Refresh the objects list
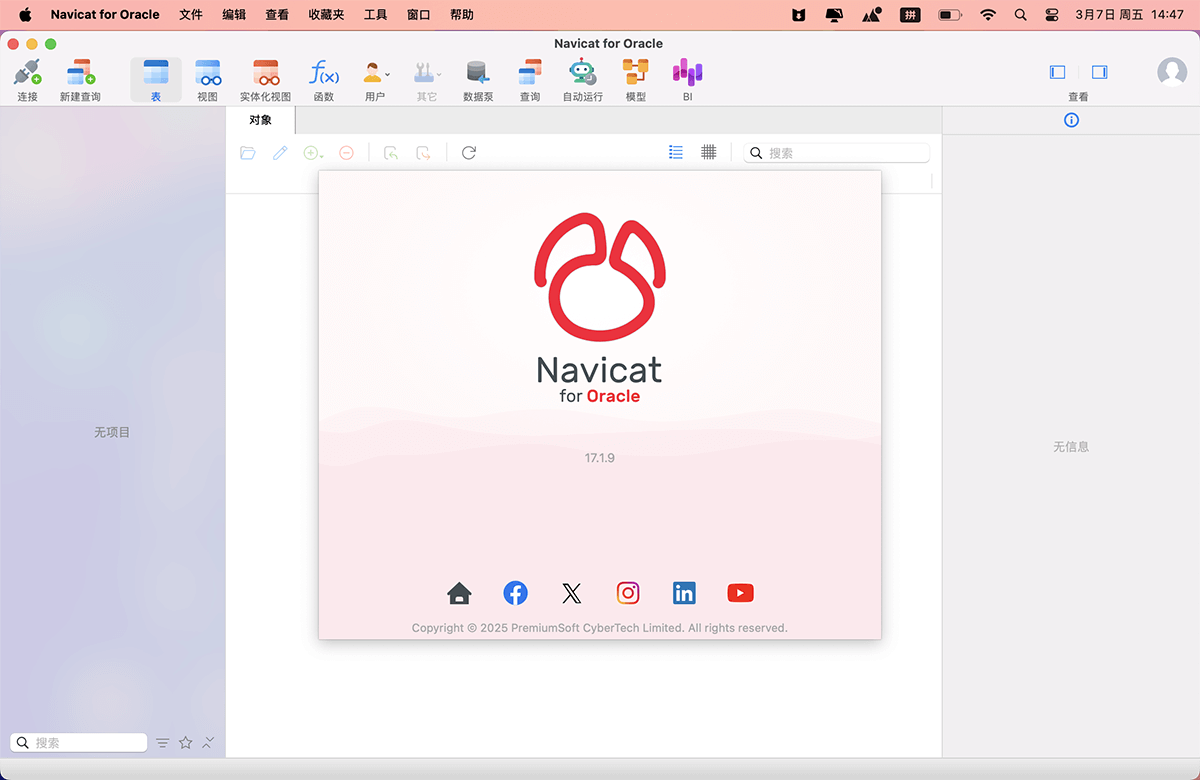The width and height of the screenshot is (1200, 780). pyautogui.click(x=469, y=153)
